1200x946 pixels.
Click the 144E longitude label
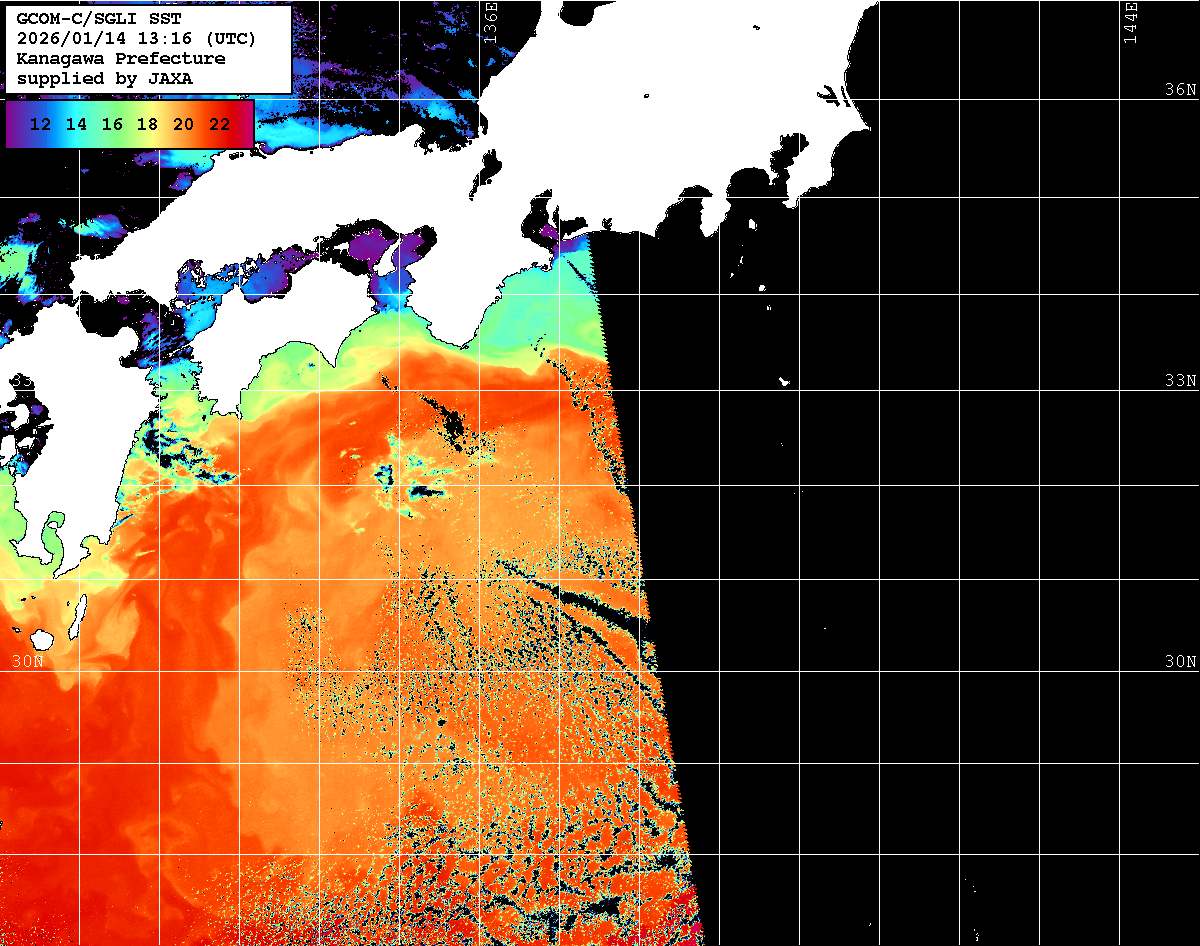1130,21
